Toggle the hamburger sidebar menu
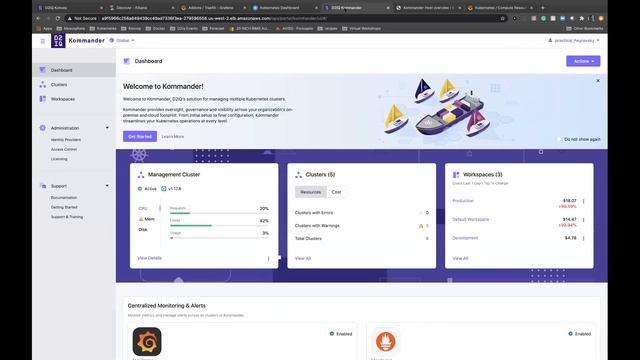640x360 pixels. point(42,41)
